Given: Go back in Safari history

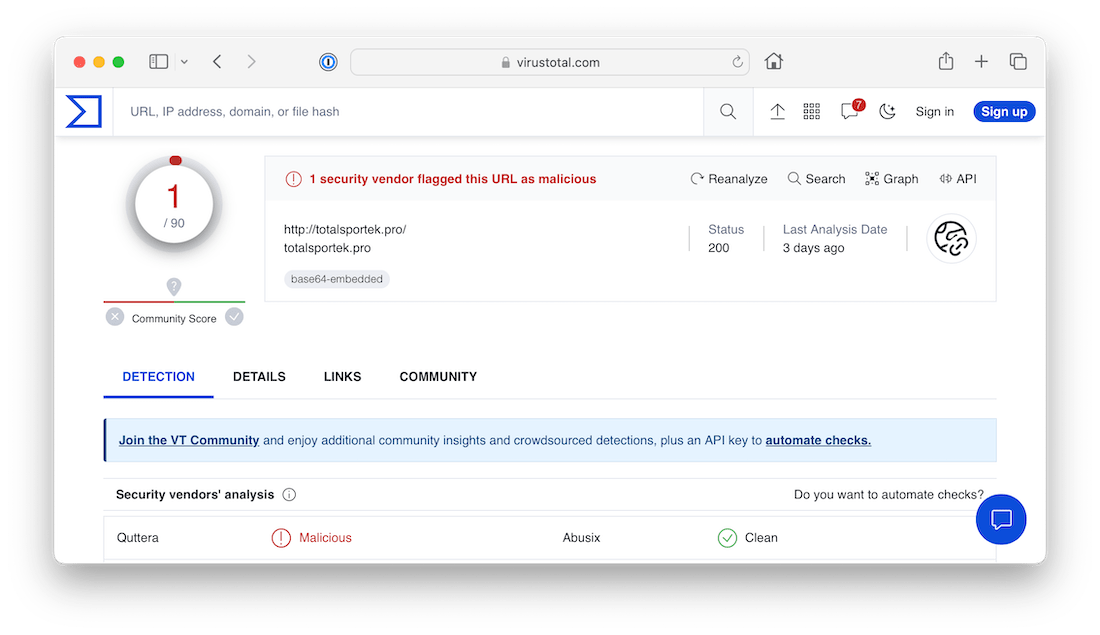Looking at the screenshot, I should pyautogui.click(x=217, y=62).
